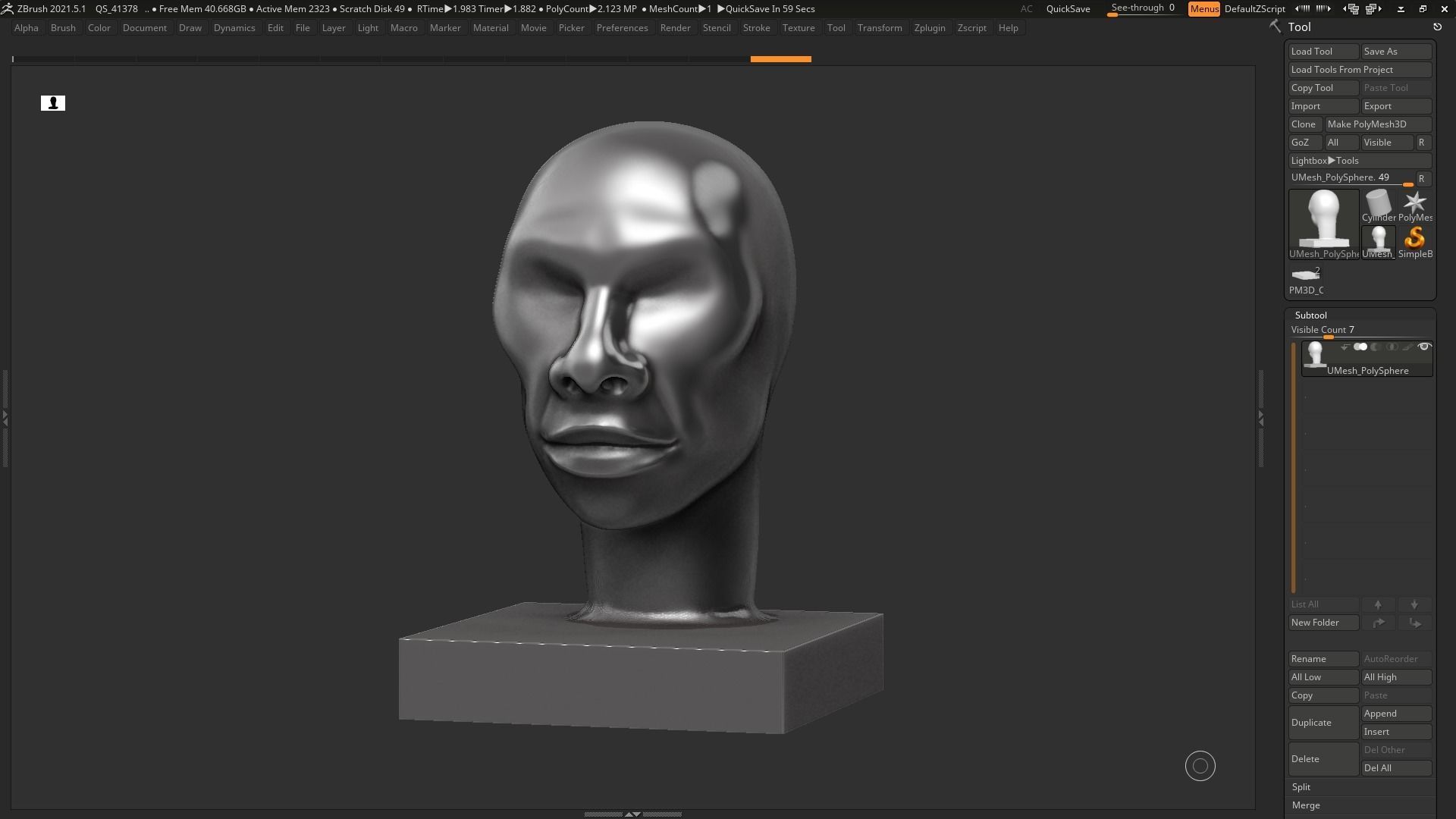Click the hide ZBrush window down-arrow icon
The width and height of the screenshot is (1456, 819).
(x=1401, y=9)
